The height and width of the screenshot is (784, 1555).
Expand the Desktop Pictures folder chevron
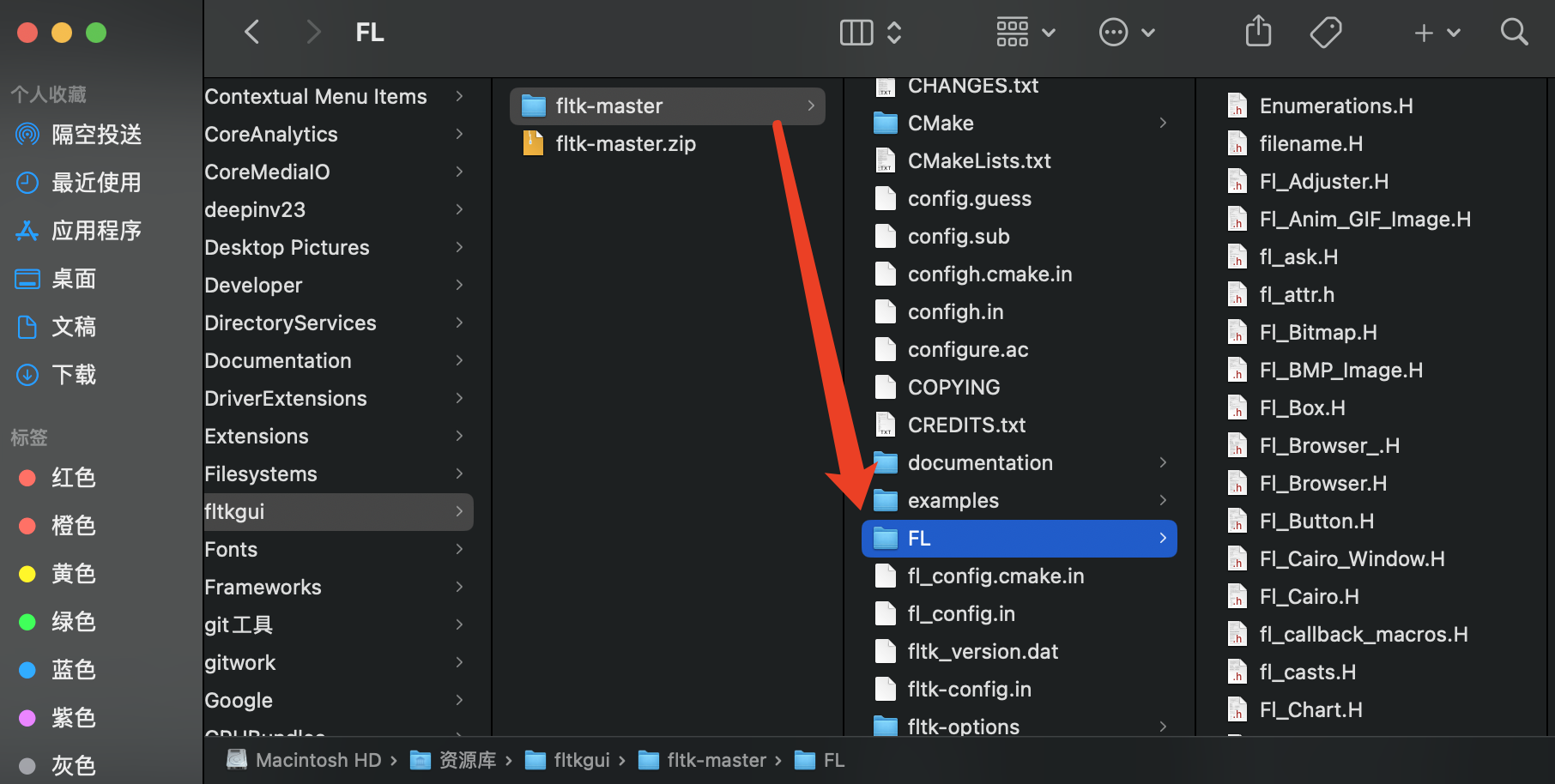point(460,247)
